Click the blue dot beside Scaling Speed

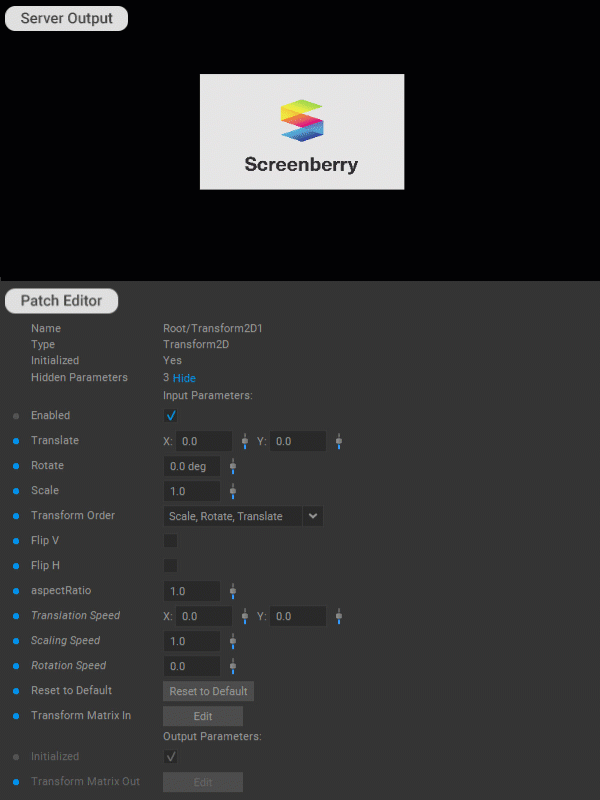coord(16,641)
